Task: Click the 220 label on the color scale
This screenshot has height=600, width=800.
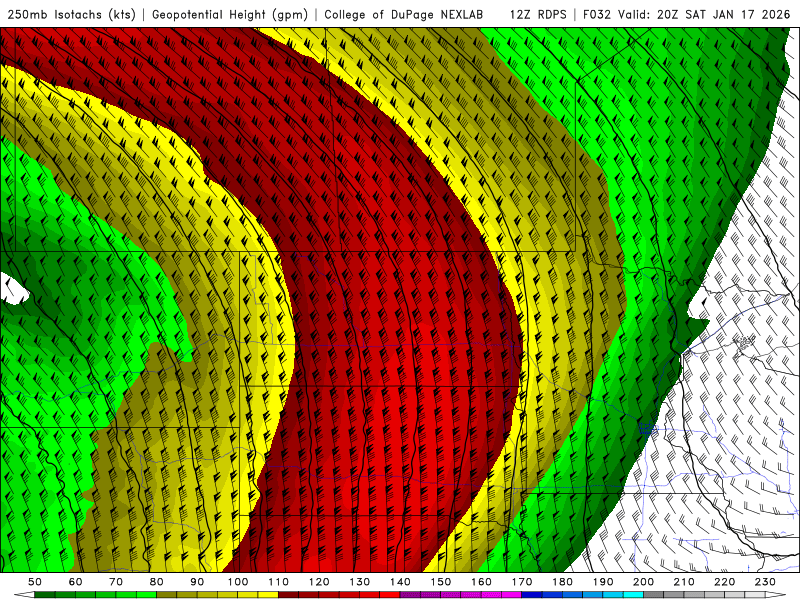Action: click(x=725, y=582)
